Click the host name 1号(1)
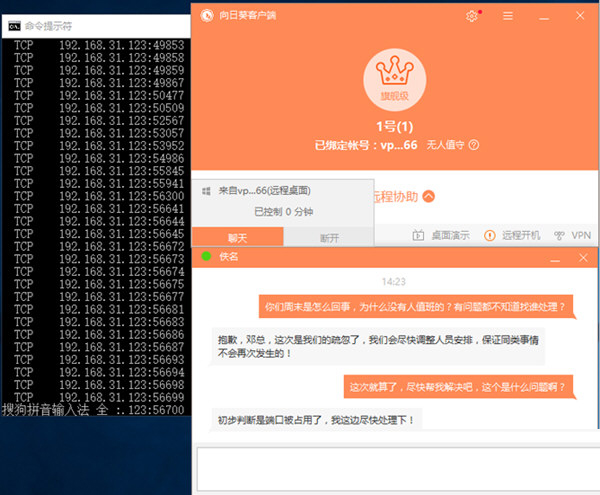This screenshot has width=600, height=495. [x=395, y=127]
